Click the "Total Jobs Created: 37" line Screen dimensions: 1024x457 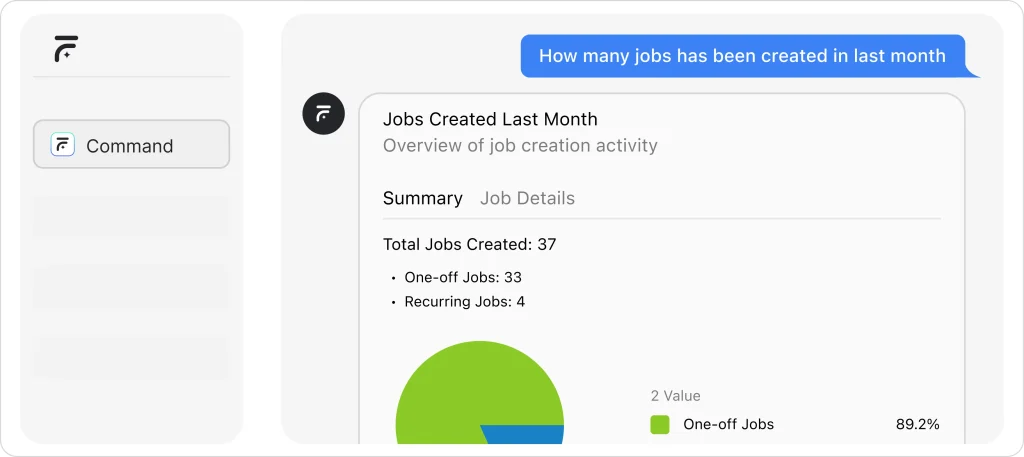[469, 244]
